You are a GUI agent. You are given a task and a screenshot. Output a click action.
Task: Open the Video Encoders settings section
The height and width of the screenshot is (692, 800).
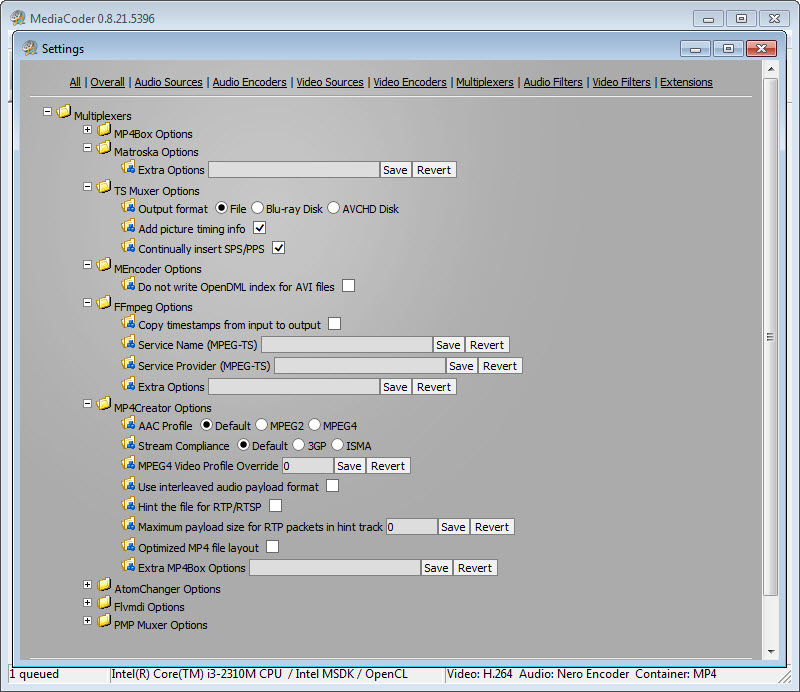point(410,82)
